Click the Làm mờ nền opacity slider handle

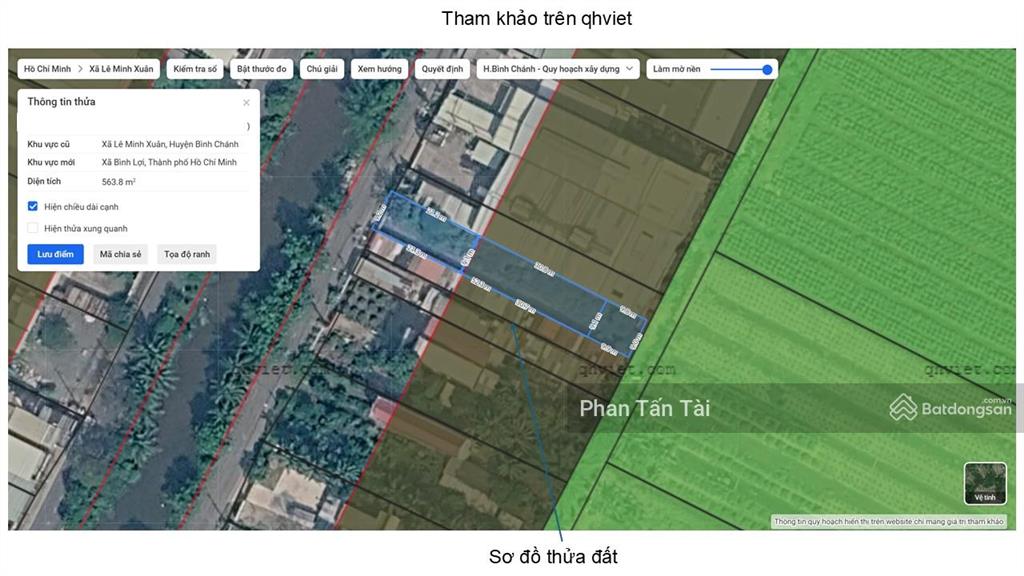click(767, 69)
